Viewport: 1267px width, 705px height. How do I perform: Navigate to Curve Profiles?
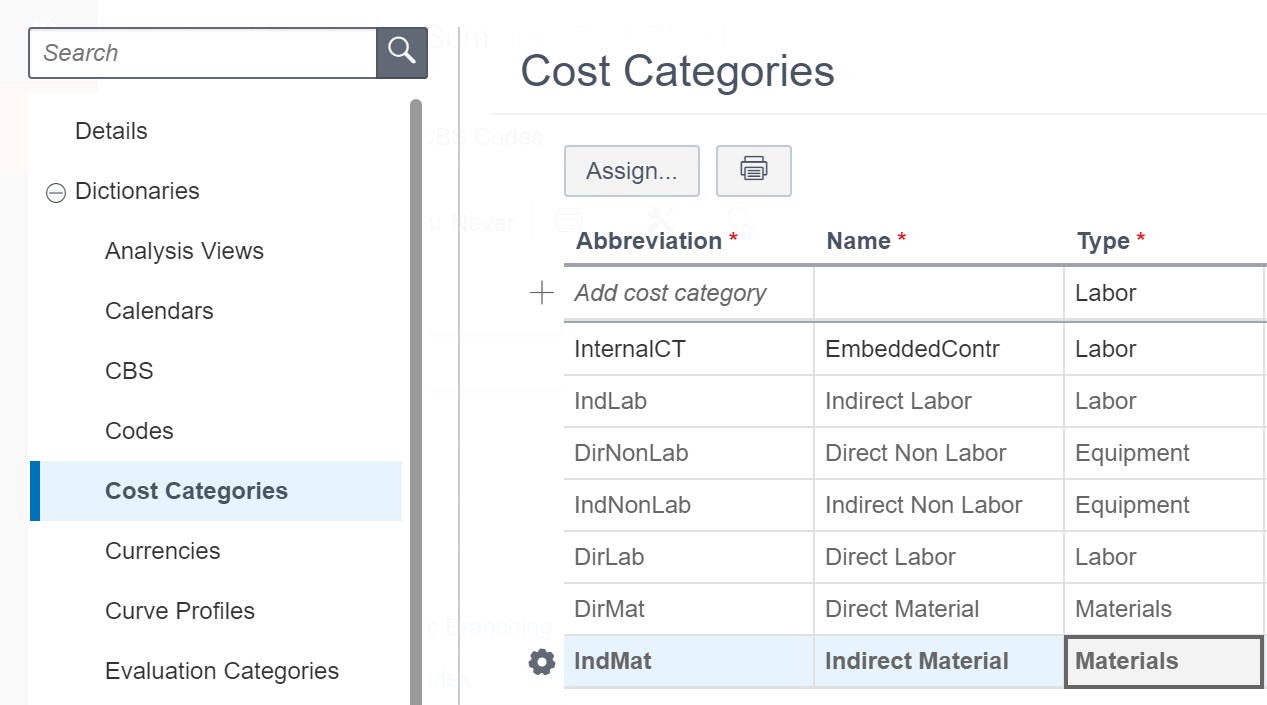coord(180,611)
